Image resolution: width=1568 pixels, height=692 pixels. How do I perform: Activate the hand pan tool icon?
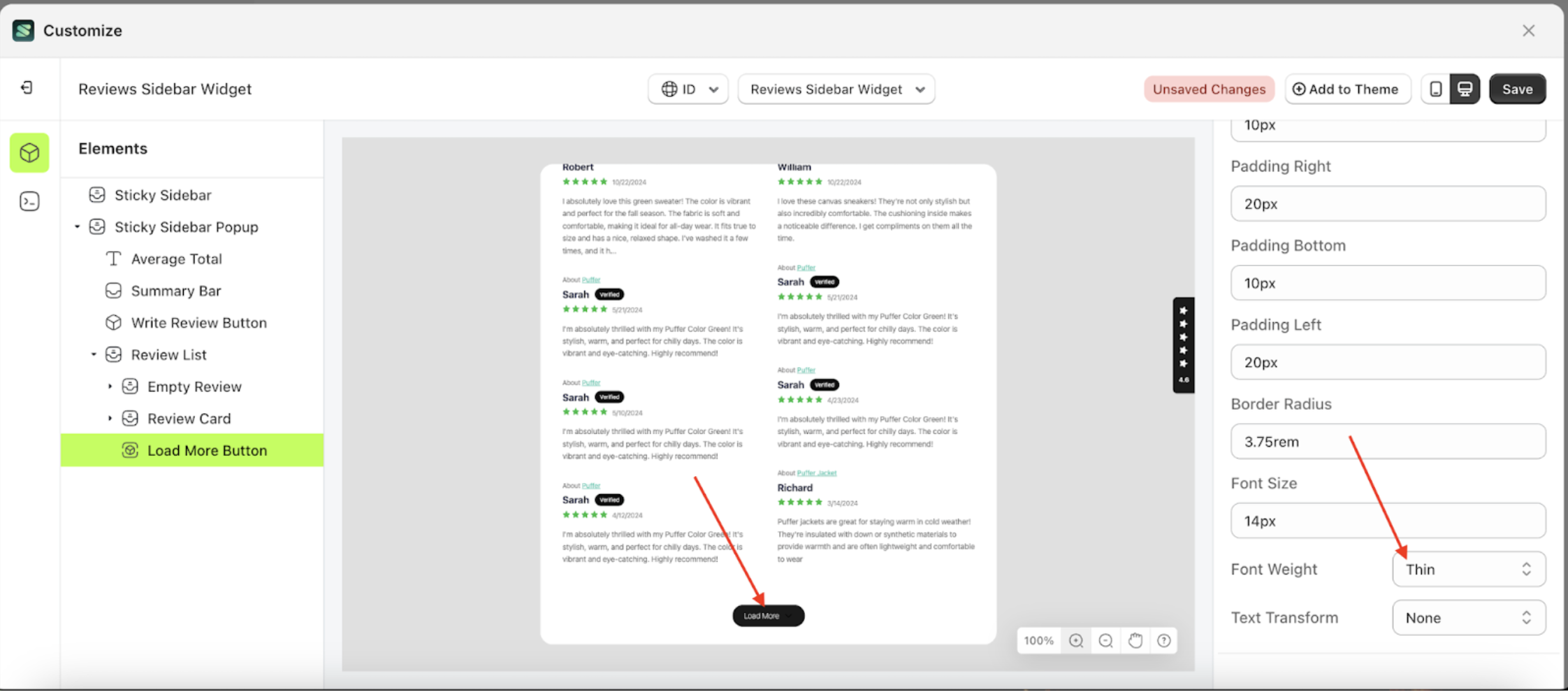pyautogui.click(x=1134, y=640)
